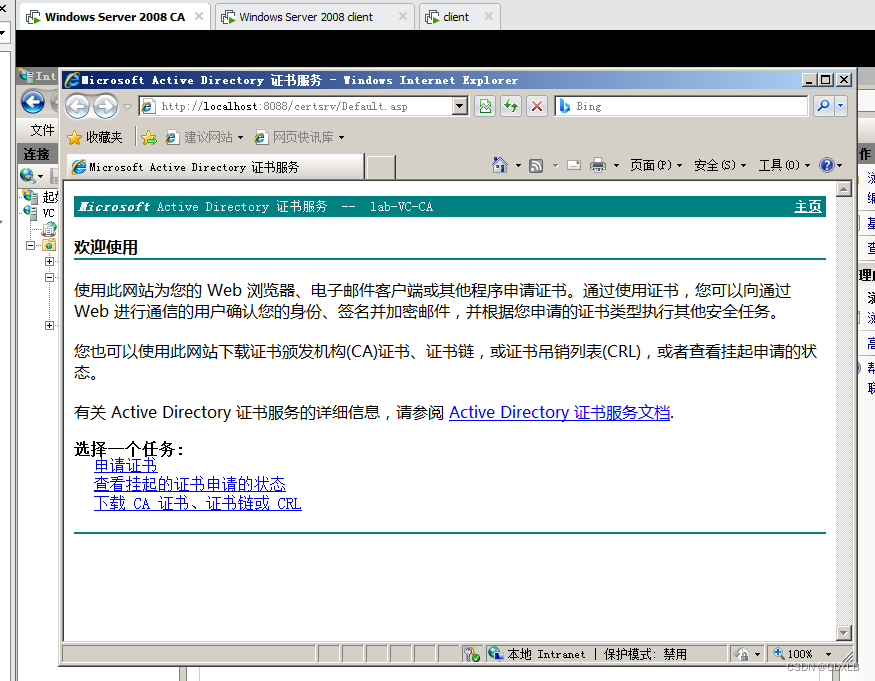Open the 安全(S) menu

click(719, 165)
